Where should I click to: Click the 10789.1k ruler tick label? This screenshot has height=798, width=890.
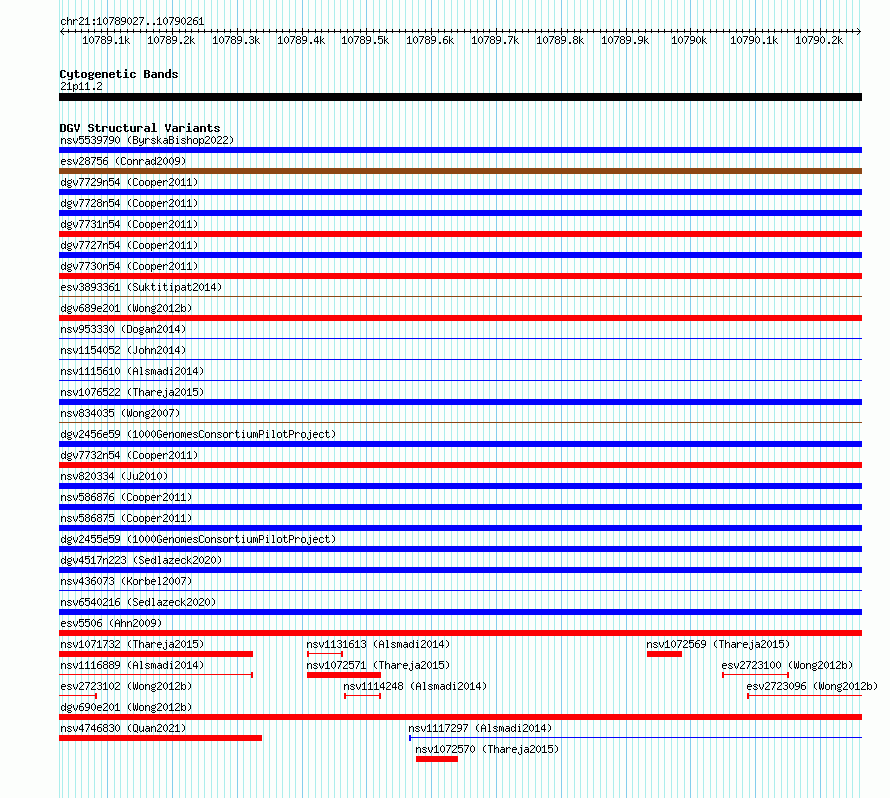pyautogui.click(x=106, y=40)
